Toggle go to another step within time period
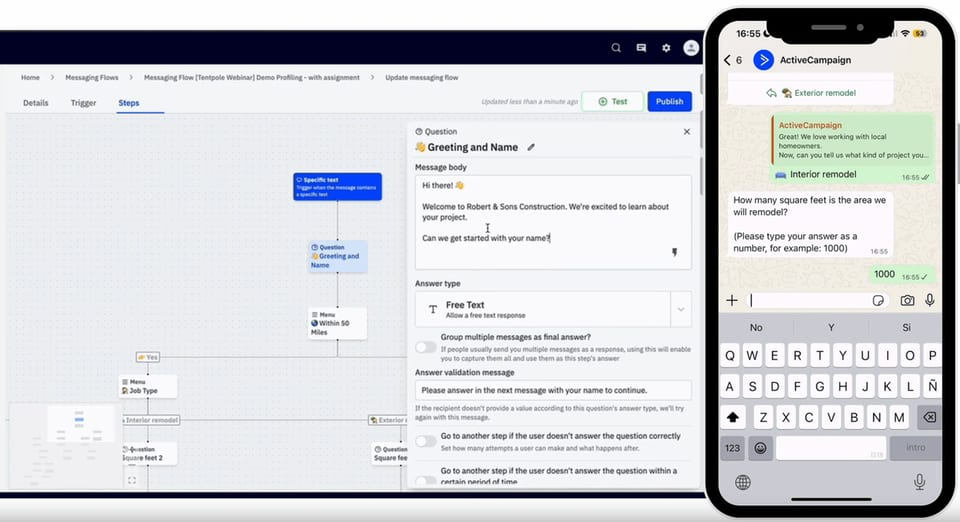The width and height of the screenshot is (960, 522). (426, 480)
